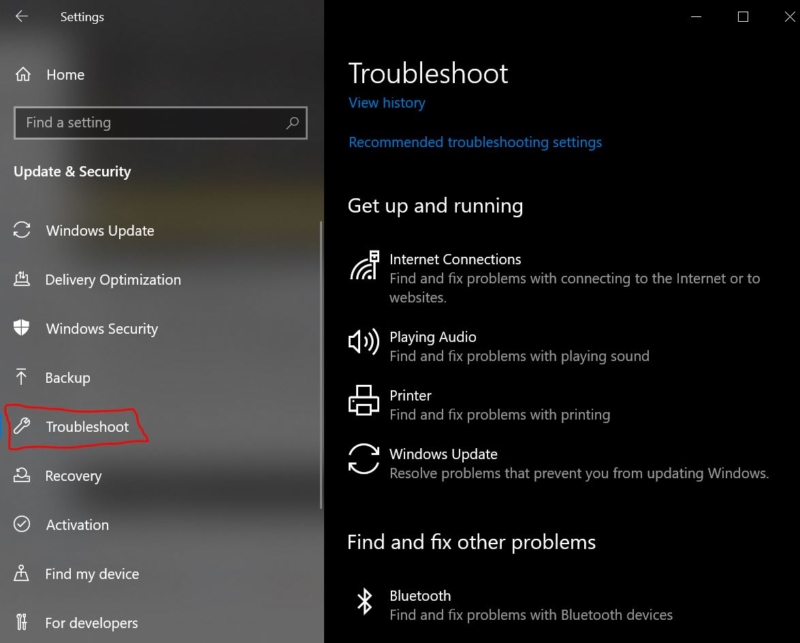Click the Delivery Optimization icon
This screenshot has width=800, height=643.
coord(21,279)
